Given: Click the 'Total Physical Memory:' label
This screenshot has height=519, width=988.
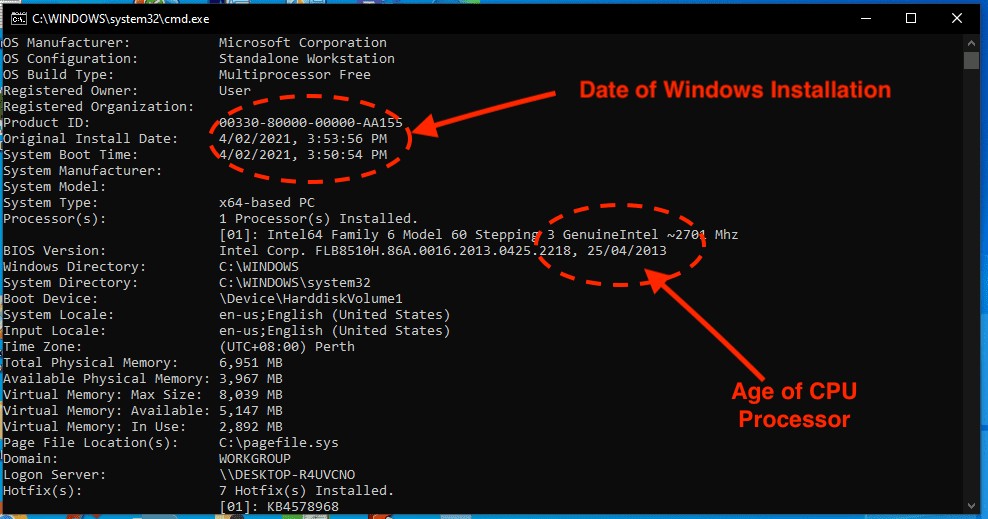Looking at the screenshot, I should 90,363.
